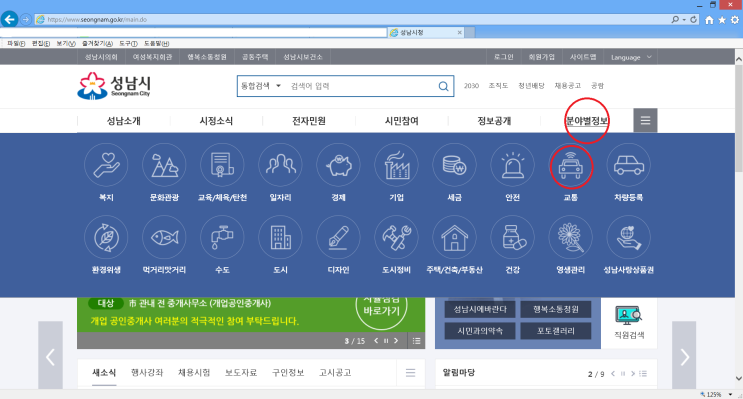Open the browser zoom level dropdown
Image resolution: width=743 pixels, height=399 pixels.
pos(730,394)
